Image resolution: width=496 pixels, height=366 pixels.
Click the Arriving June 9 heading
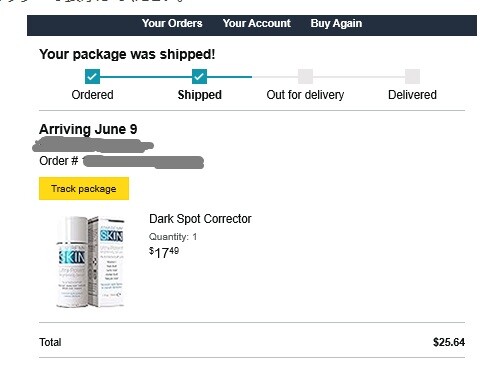point(88,129)
